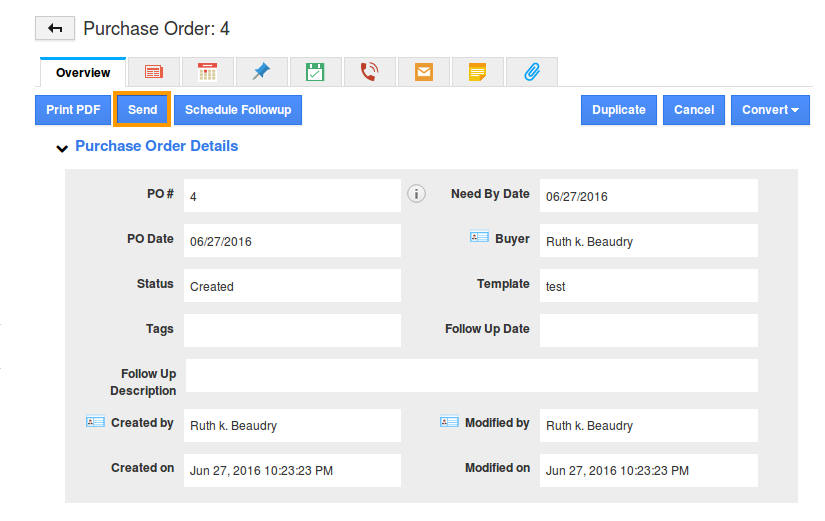Click the contact card icon beside Created by
This screenshot has height=521, width=825.
[x=95, y=422]
